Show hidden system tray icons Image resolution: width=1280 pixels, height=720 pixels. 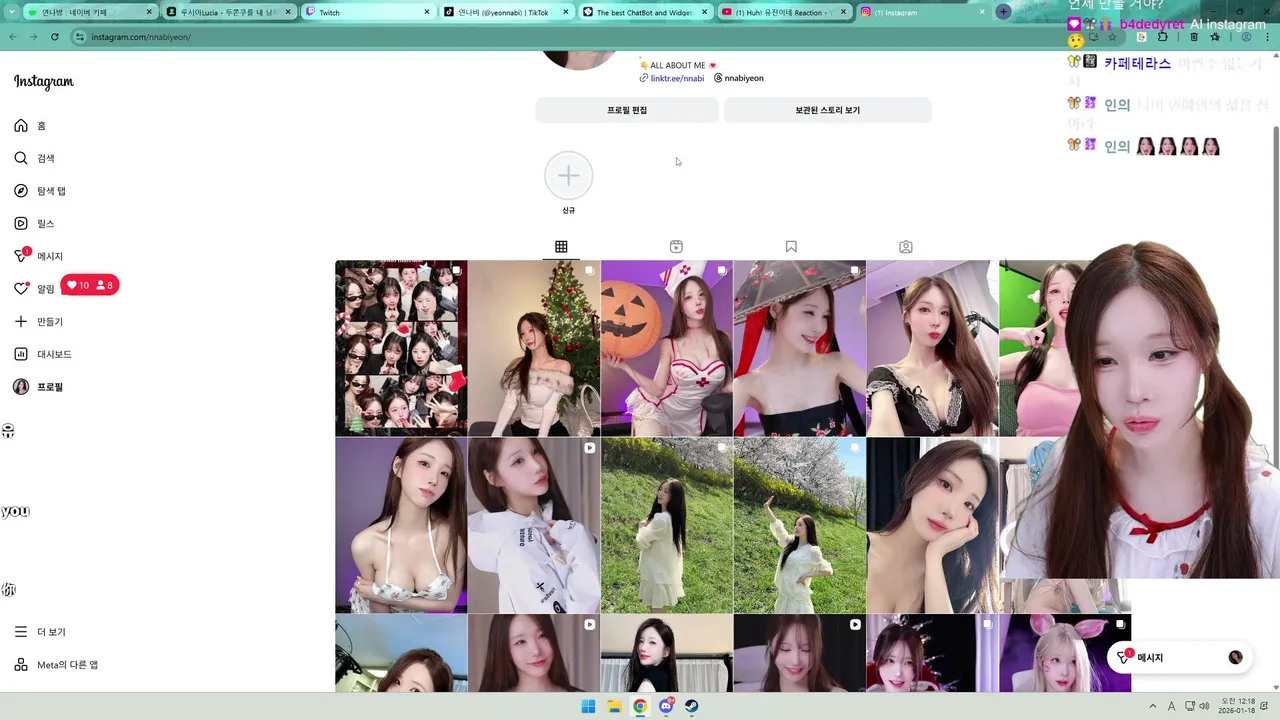pyautogui.click(x=1152, y=706)
